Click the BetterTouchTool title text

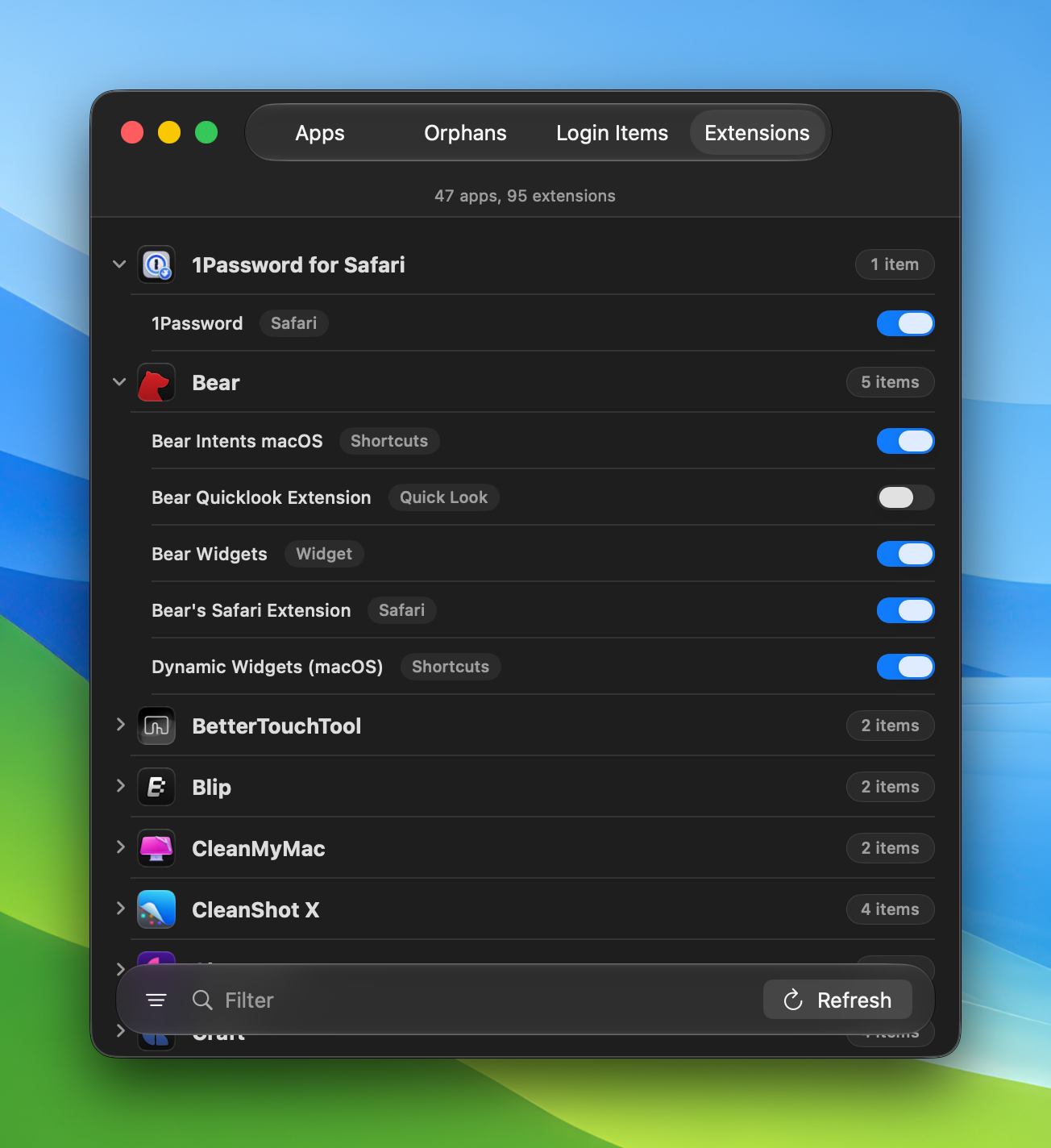[x=276, y=726]
